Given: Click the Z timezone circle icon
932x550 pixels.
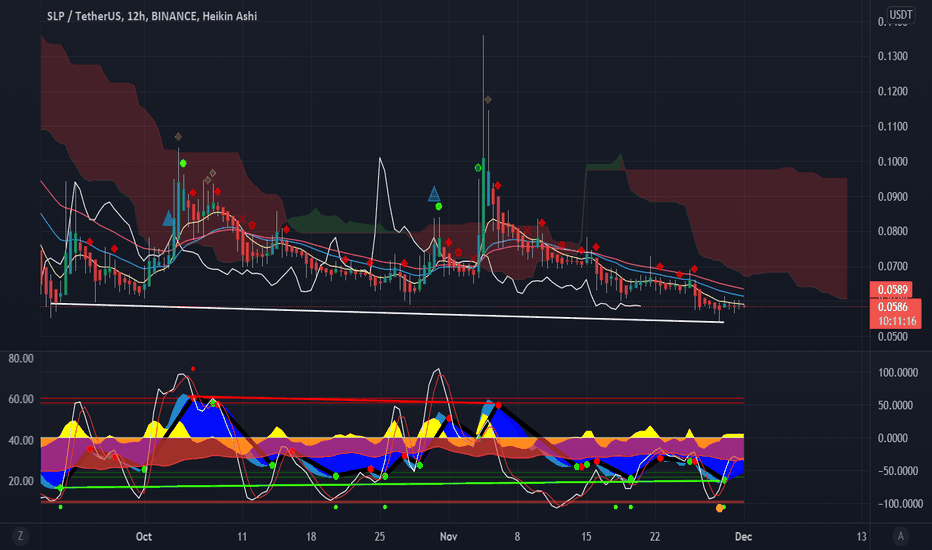Looking at the screenshot, I should (20, 536).
